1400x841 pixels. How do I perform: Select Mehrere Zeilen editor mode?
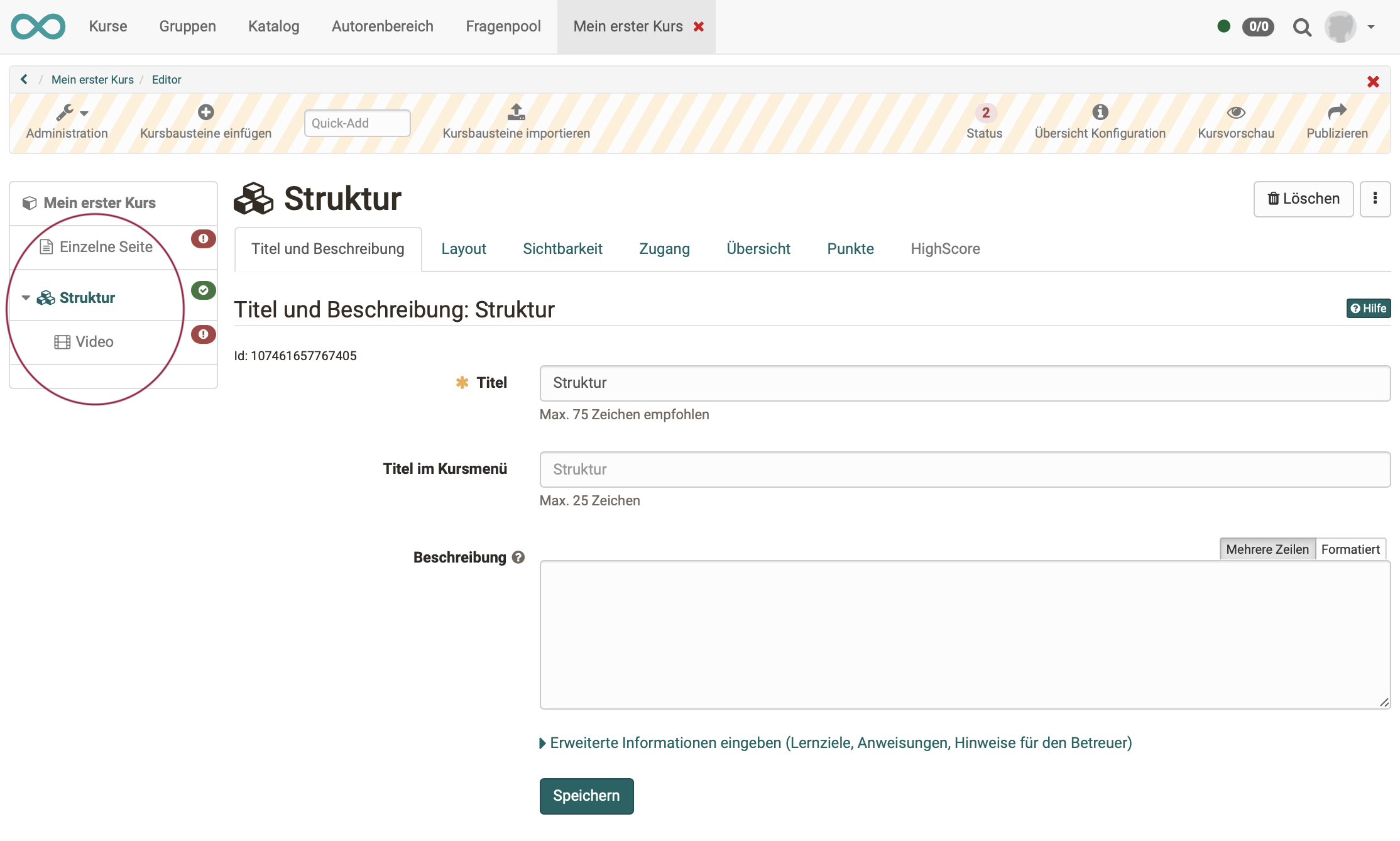[x=1267, y=549]
